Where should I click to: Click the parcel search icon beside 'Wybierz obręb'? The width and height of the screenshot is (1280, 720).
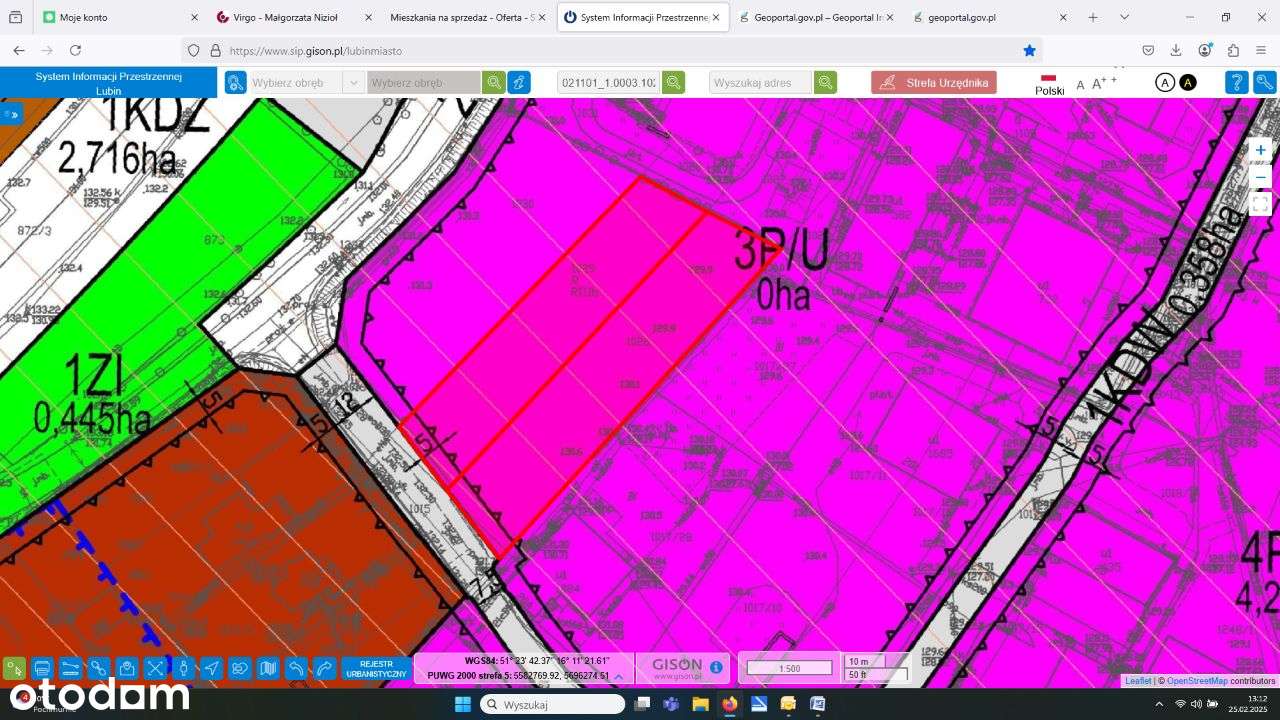(235, 83)
